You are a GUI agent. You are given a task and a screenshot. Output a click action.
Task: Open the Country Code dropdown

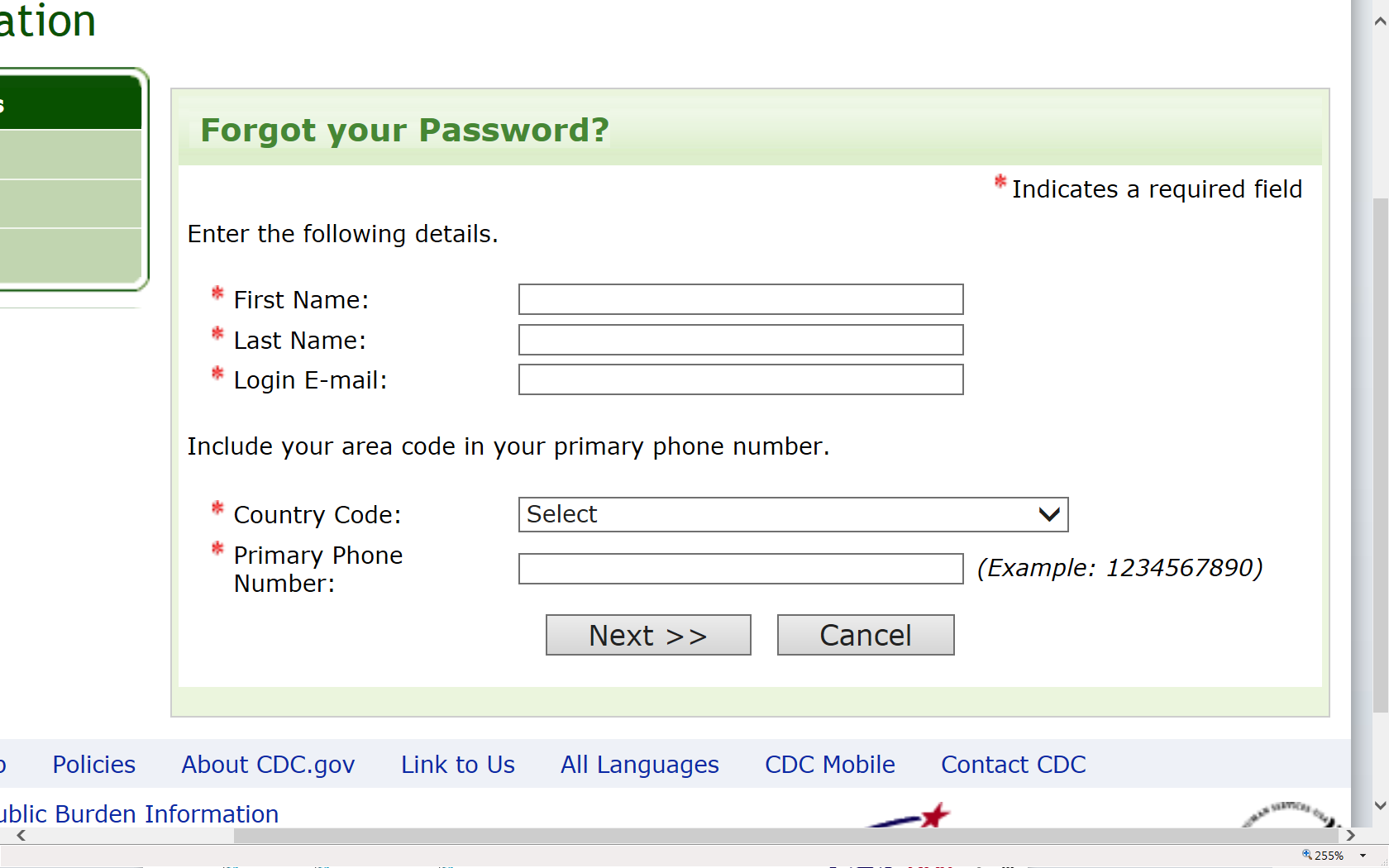792,514
